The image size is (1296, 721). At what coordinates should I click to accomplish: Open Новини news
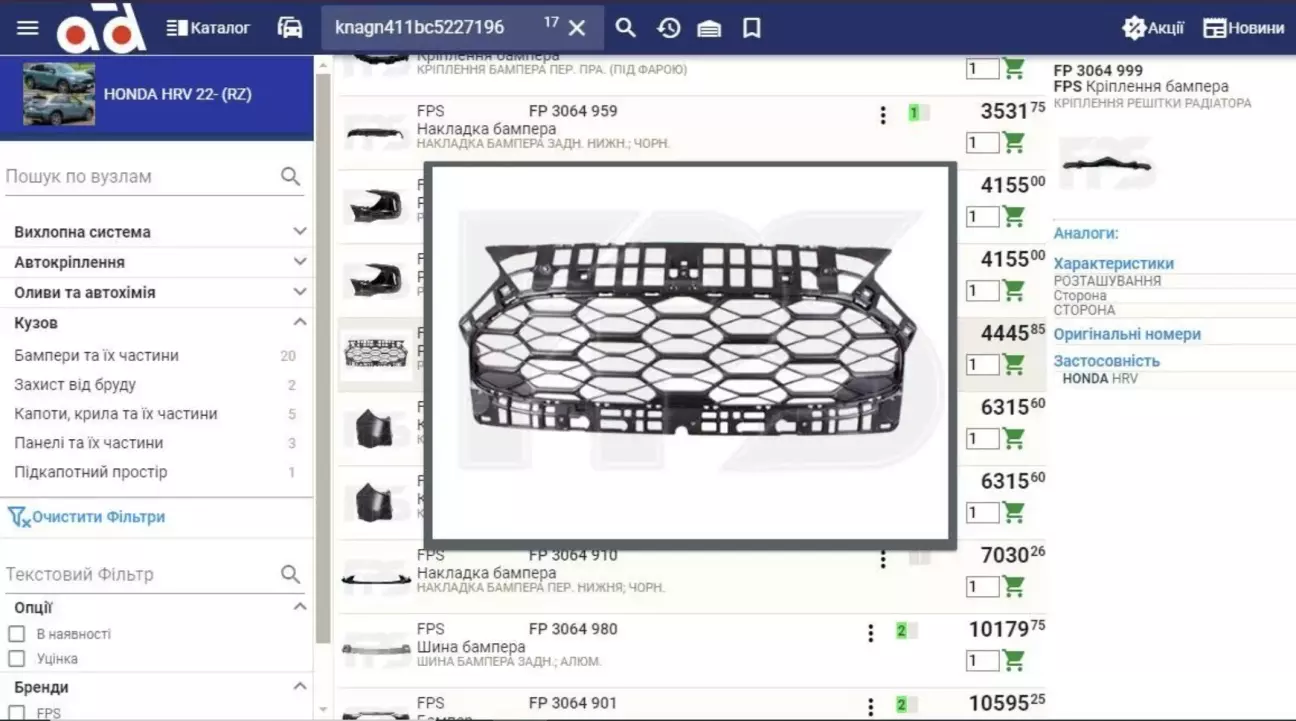pyautogui.click(x=1243, y=28)
